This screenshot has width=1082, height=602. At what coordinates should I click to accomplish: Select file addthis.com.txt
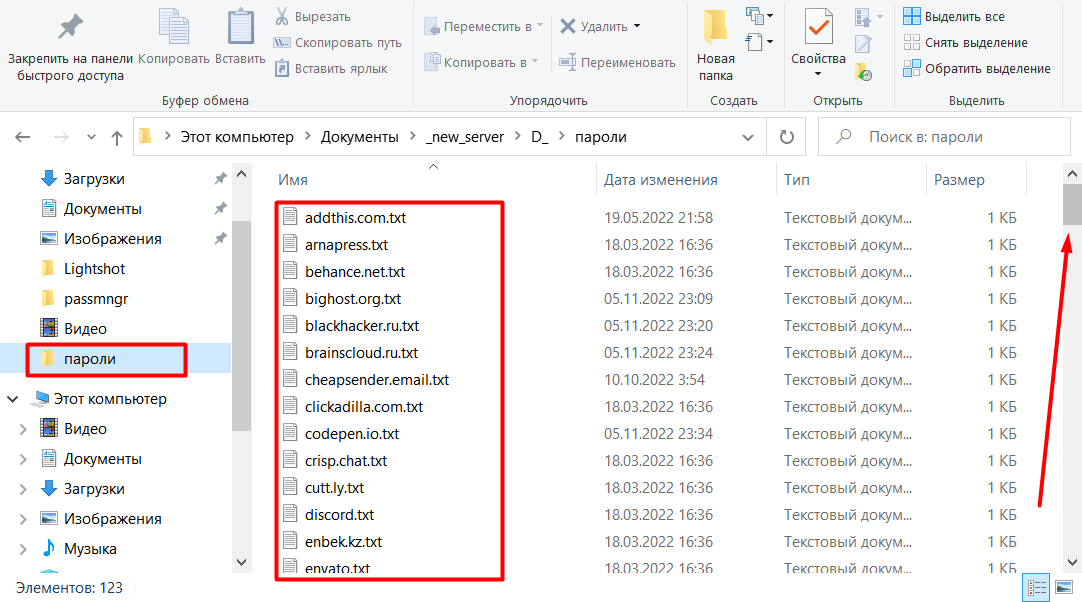(x=355, y=217)
